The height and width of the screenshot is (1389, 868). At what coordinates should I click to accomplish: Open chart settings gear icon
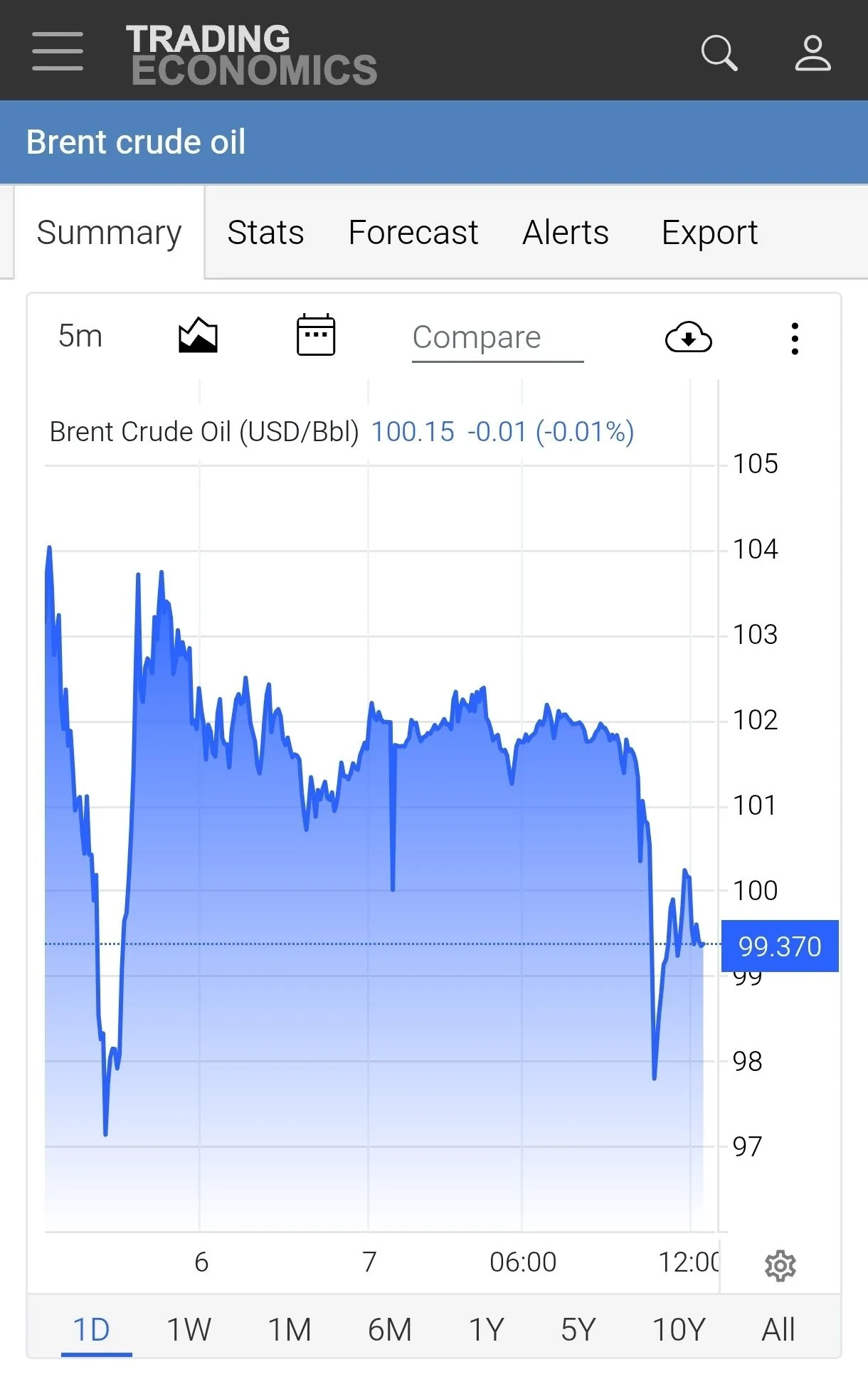pos(780,1266)
